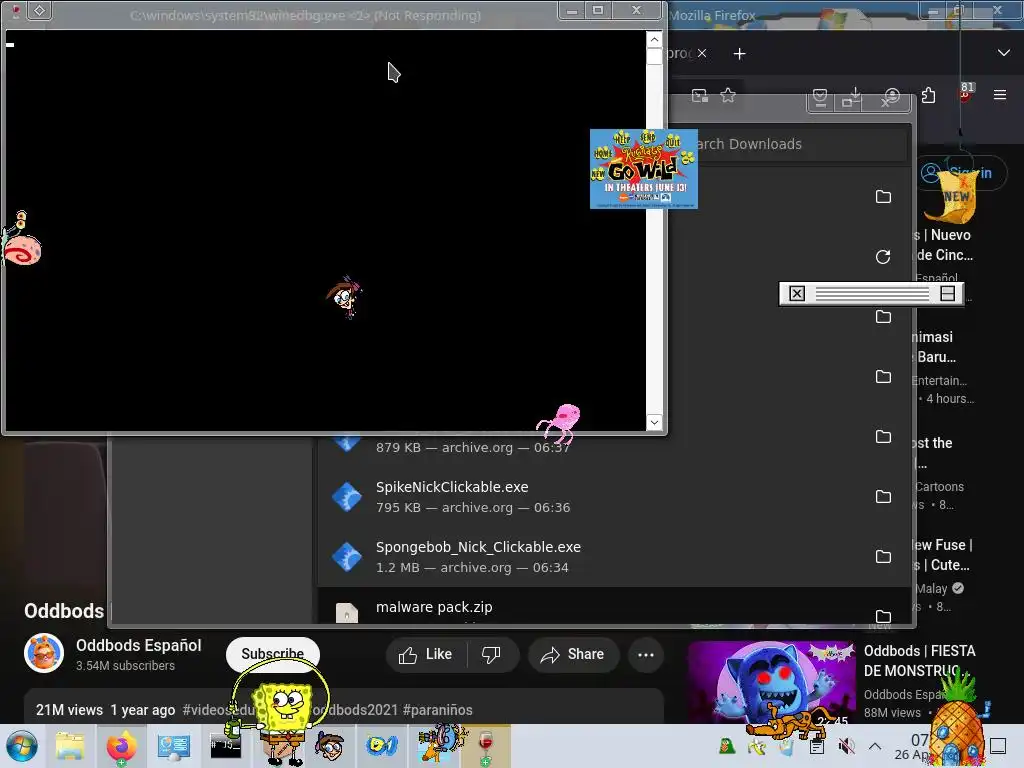Open winedbg window system menu icon
This screenshot has width=1024, height=768.
tap(40, 10)
